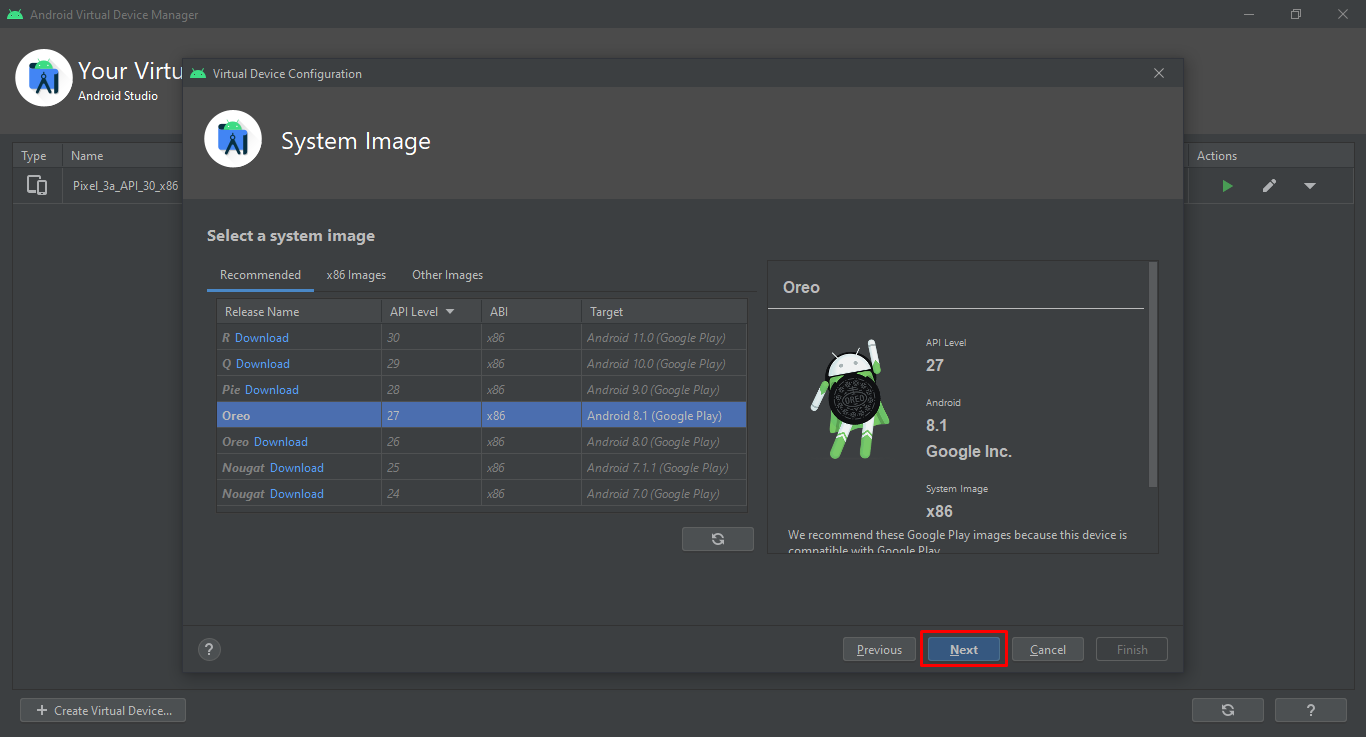Download the R system image
The width and height of the screenshot is (1366, 737).
point(262,338)
